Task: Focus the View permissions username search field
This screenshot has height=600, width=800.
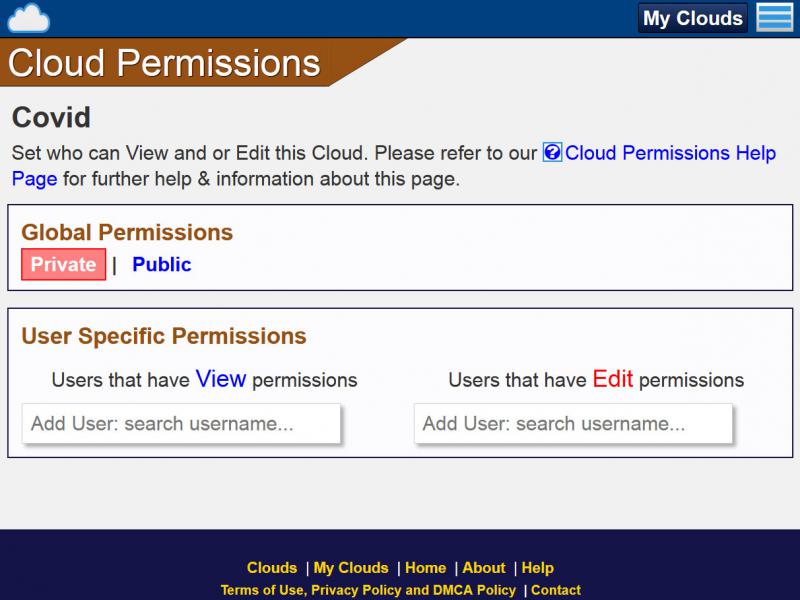Action: click(181, 424)
